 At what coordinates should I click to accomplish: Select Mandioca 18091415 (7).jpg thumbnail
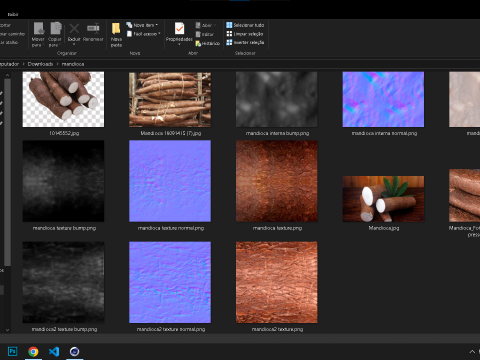tap(170, 99)
